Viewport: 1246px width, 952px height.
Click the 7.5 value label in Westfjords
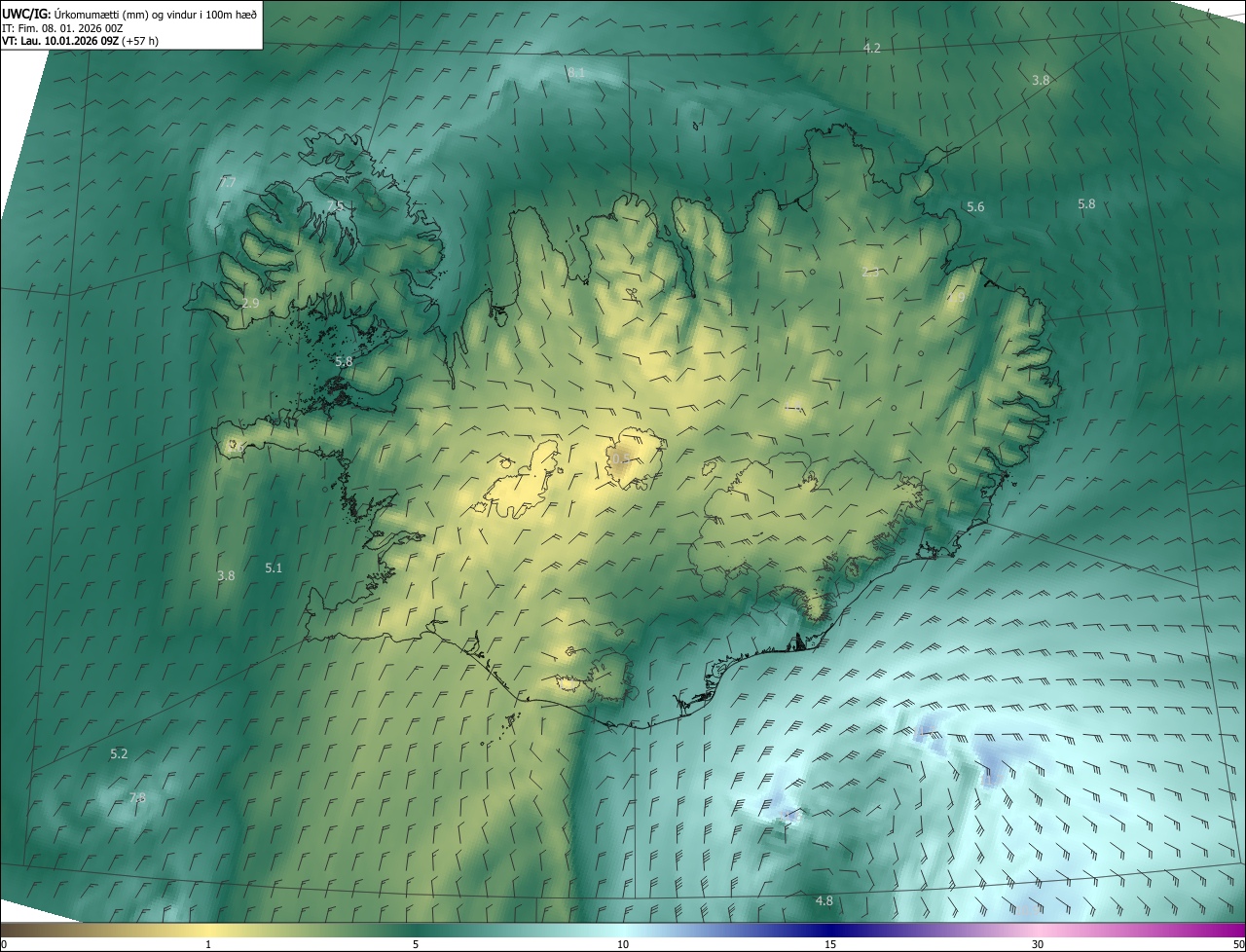[x=335, y=205]
